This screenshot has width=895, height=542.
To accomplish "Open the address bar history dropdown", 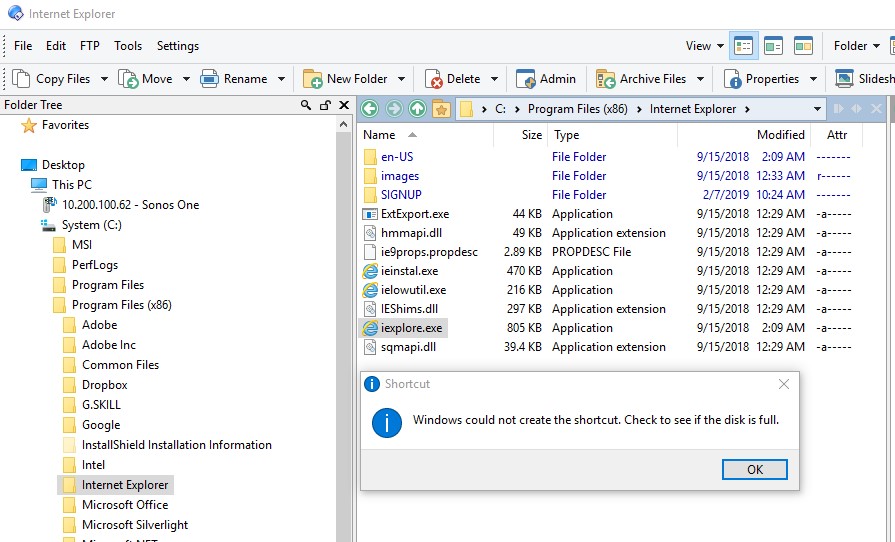I will [x=817, y=109].
